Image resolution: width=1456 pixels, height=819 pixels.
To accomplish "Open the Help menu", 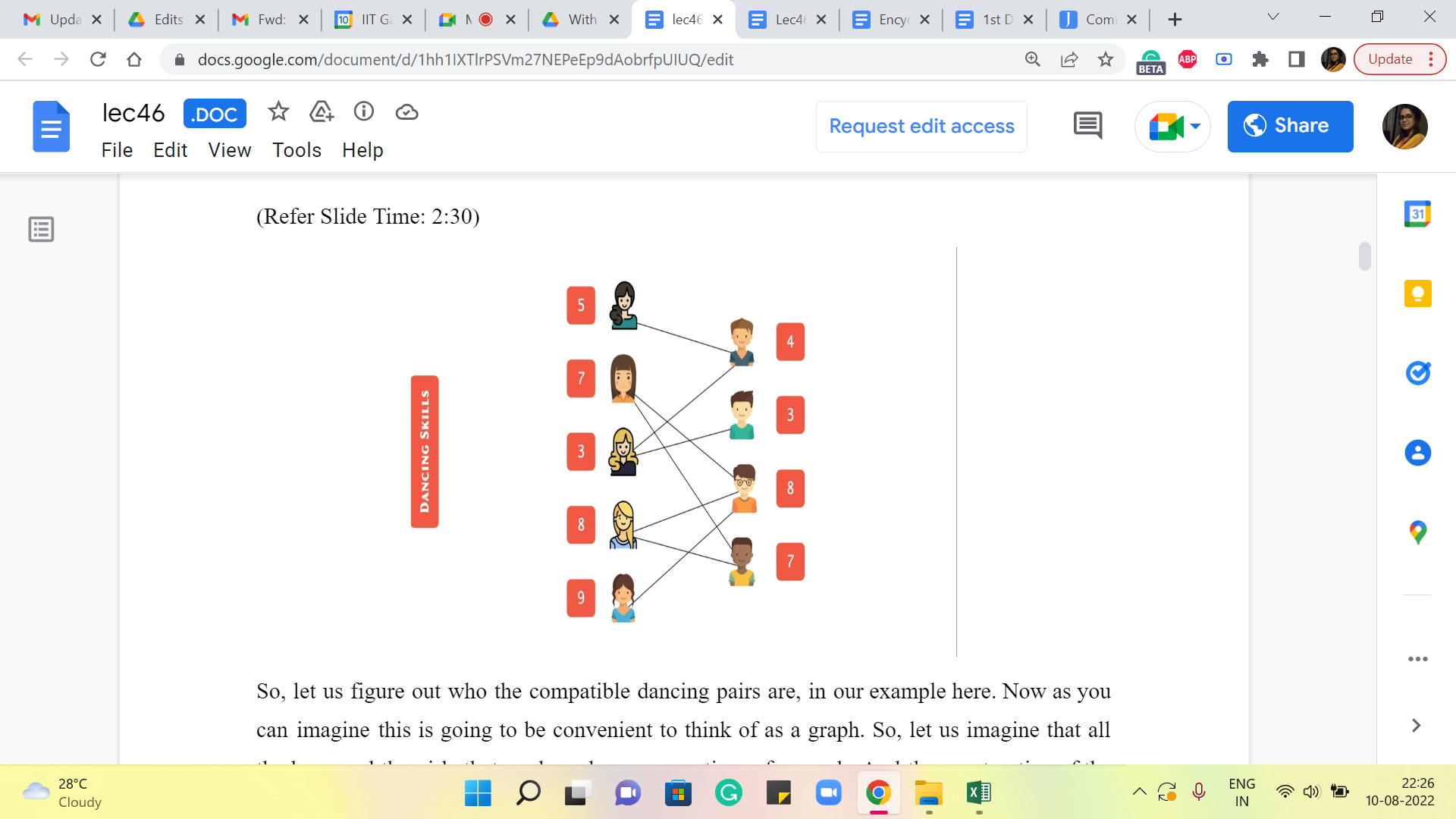I will click(362, 150).
